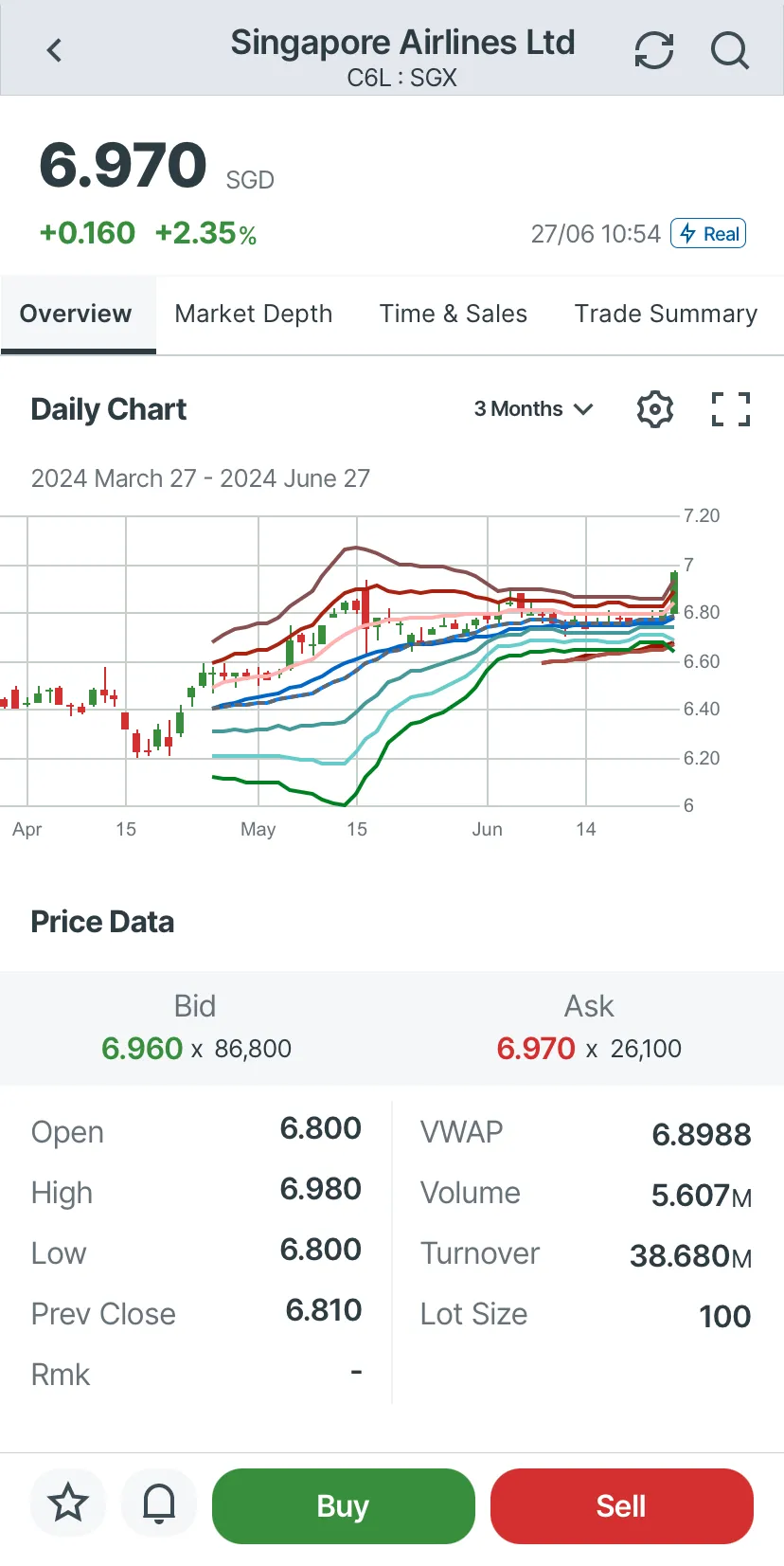Tap the green Buy button

tap(344, 1505)
